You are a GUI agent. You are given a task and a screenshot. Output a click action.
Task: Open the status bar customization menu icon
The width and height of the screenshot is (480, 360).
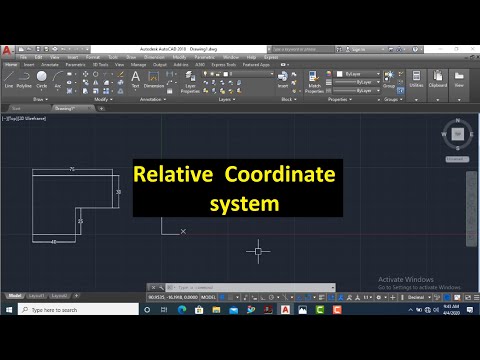tap(477, 297)
